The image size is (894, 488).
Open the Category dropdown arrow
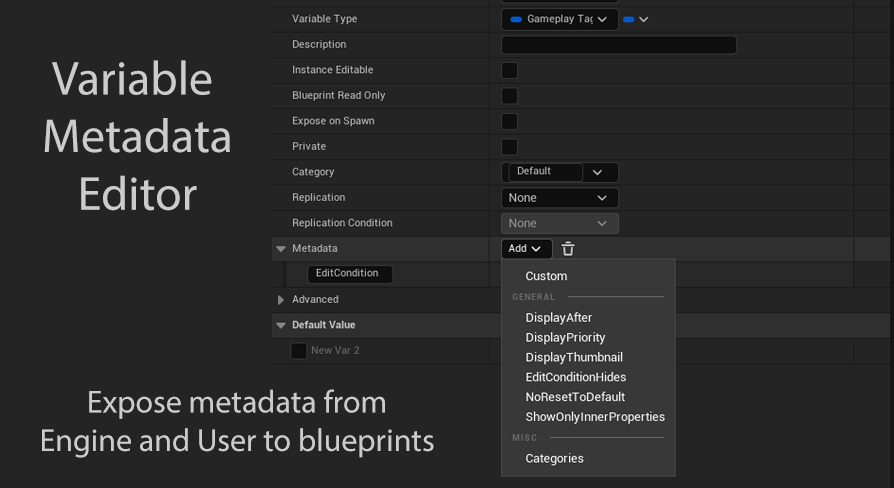pos(597,172)
